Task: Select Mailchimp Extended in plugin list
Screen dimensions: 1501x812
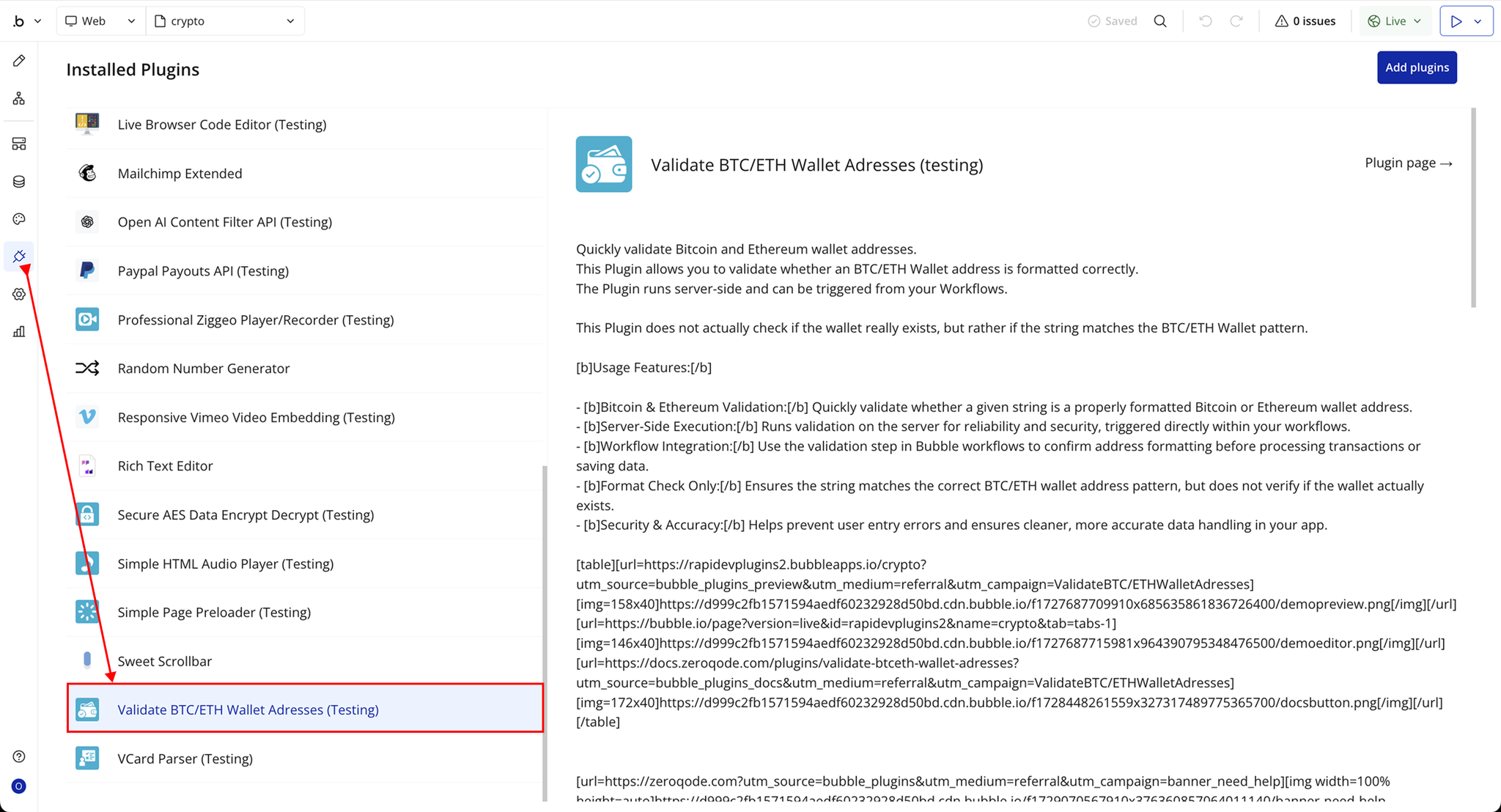Action: (180, 174)
